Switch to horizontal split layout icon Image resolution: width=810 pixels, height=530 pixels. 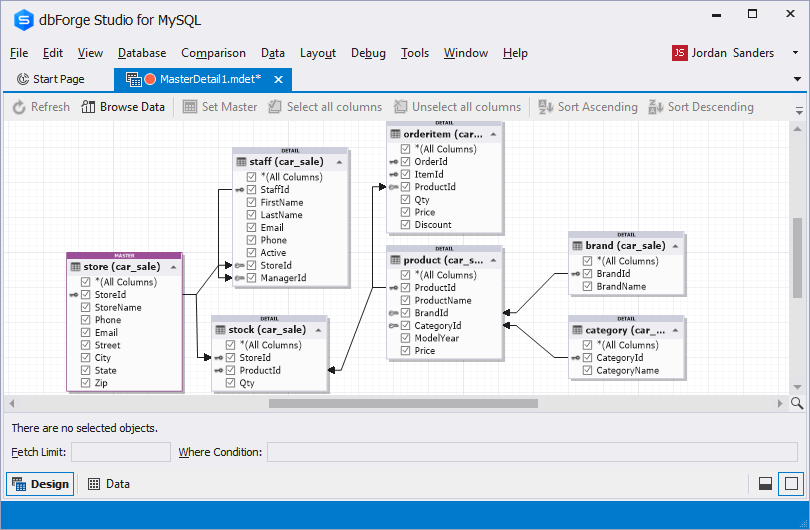tap(765, 484)
